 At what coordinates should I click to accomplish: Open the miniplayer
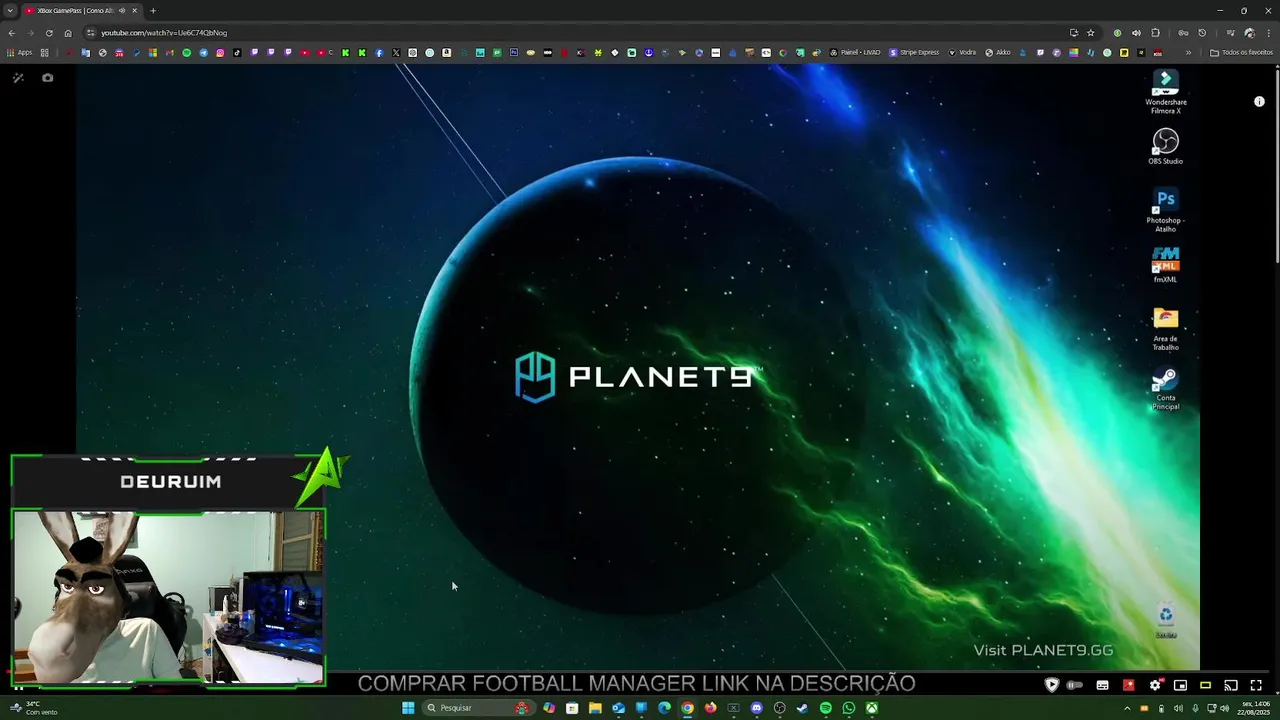point(1180,685)
